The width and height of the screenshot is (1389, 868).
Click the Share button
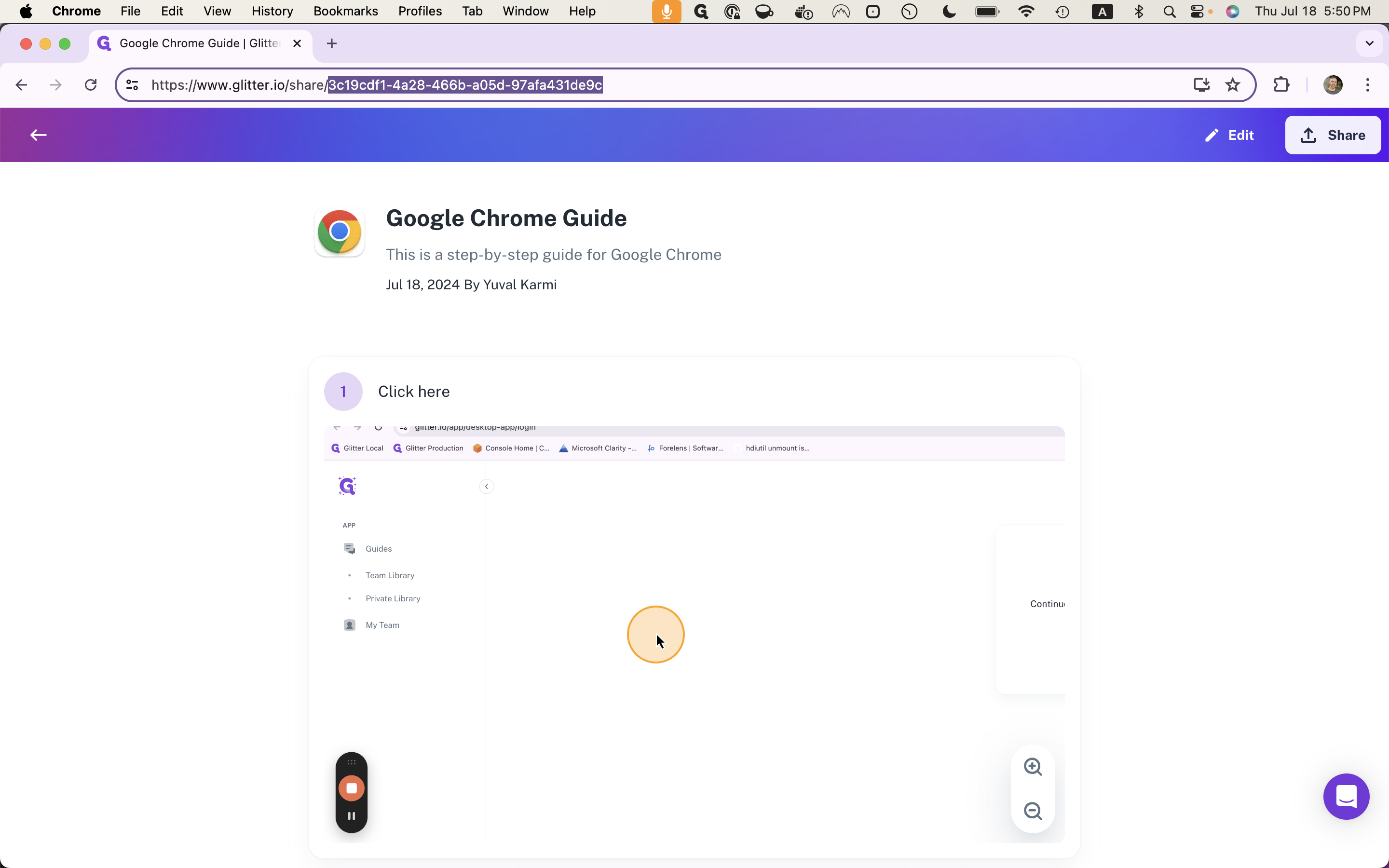click(x=1332, y=135)
